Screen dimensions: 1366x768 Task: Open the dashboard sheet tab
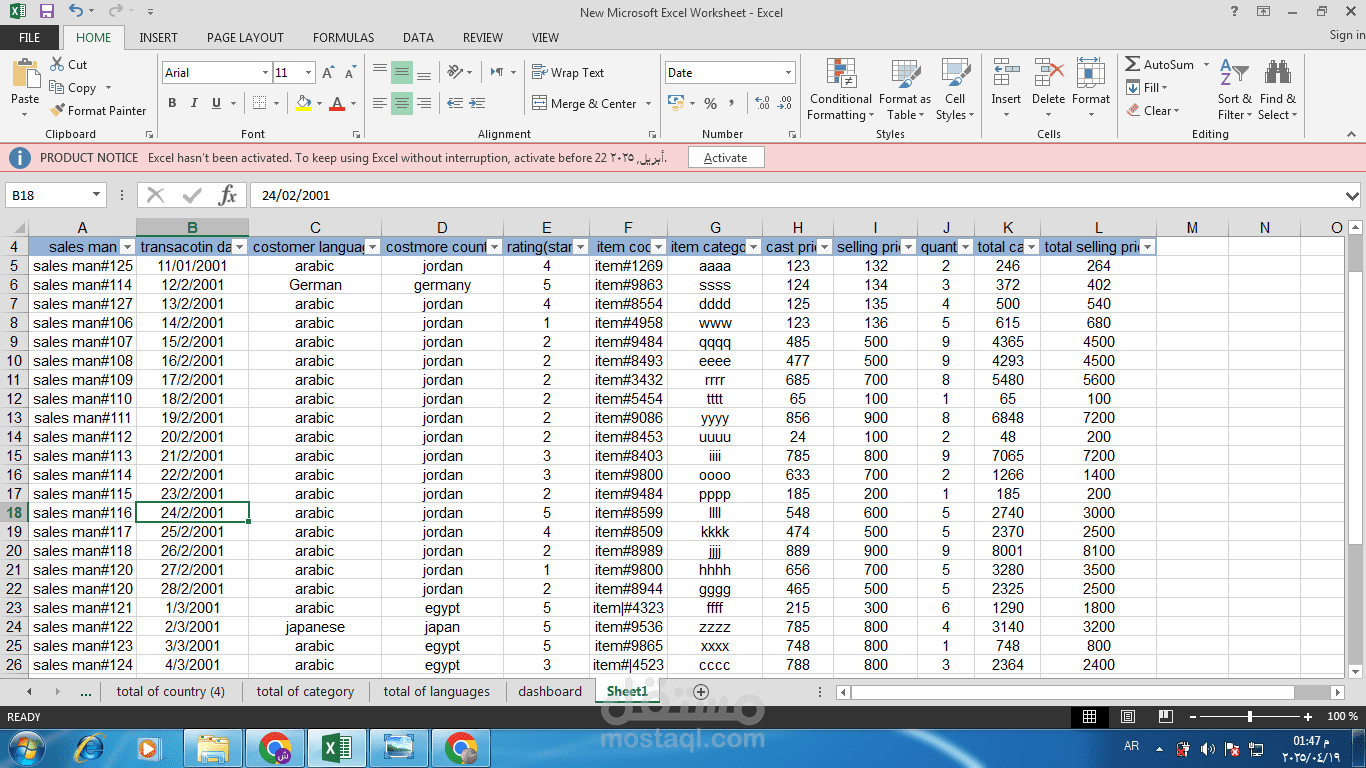550,691
